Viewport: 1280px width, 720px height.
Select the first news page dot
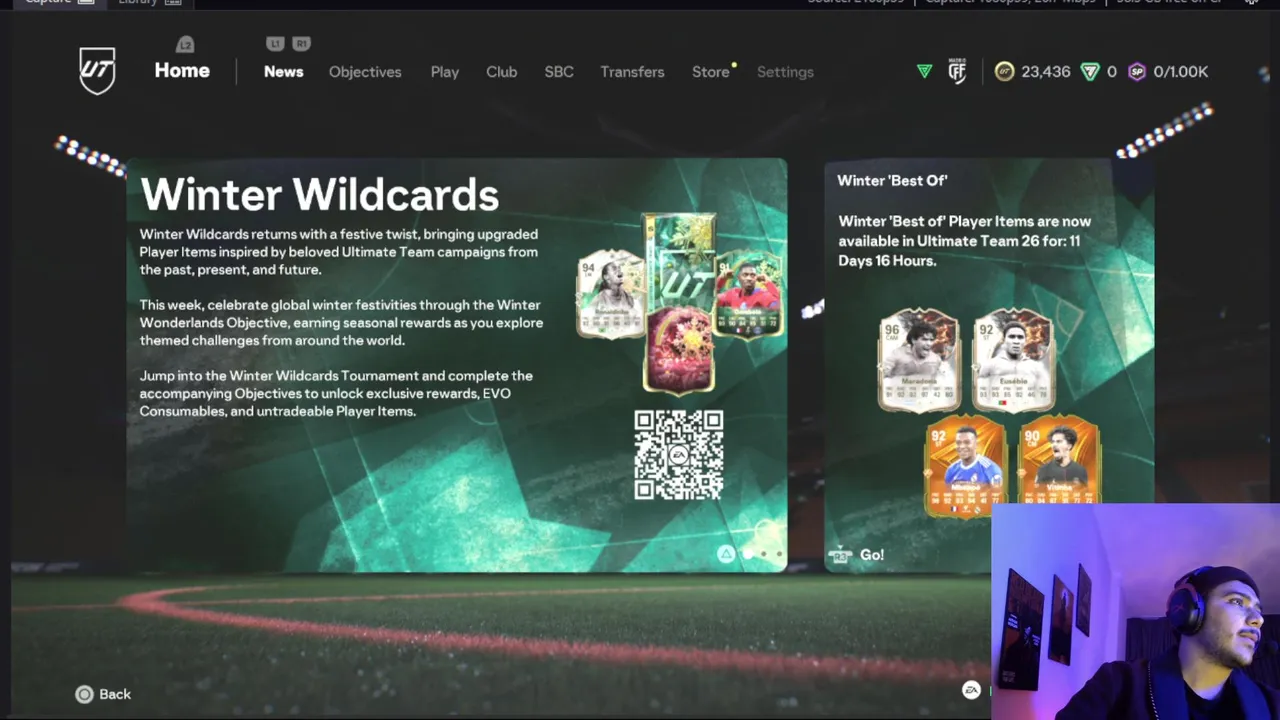click(x=748, y=554)
